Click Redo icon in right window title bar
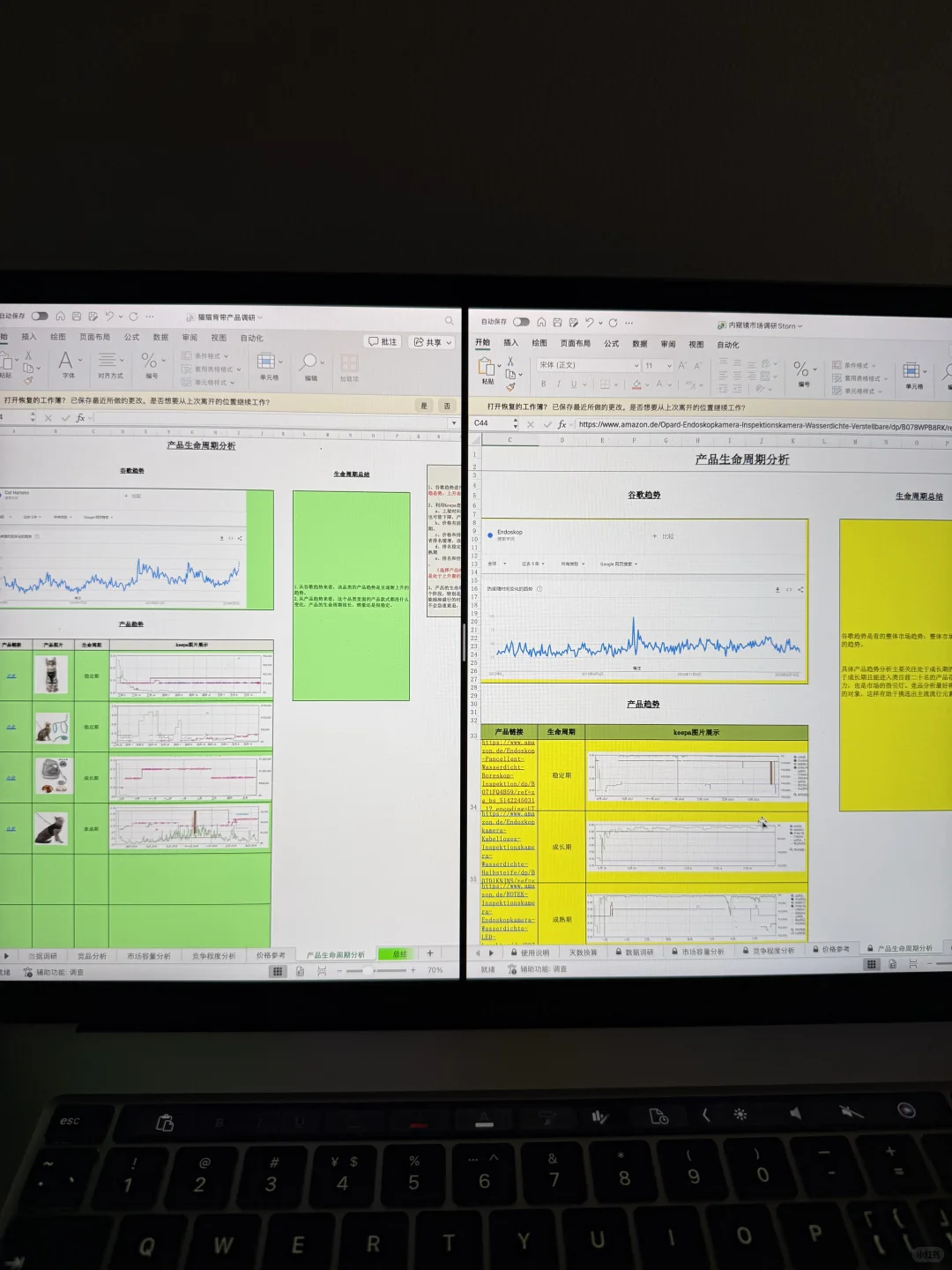The width and height of the screenshot is (952, 1270). 614,323
